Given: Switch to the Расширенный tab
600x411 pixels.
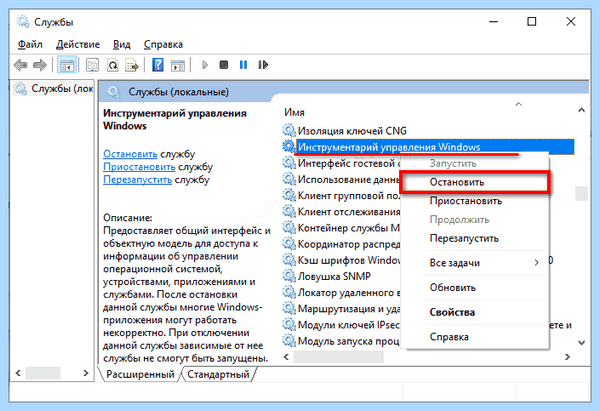Looking at the screenshot, I should (140, 374).
